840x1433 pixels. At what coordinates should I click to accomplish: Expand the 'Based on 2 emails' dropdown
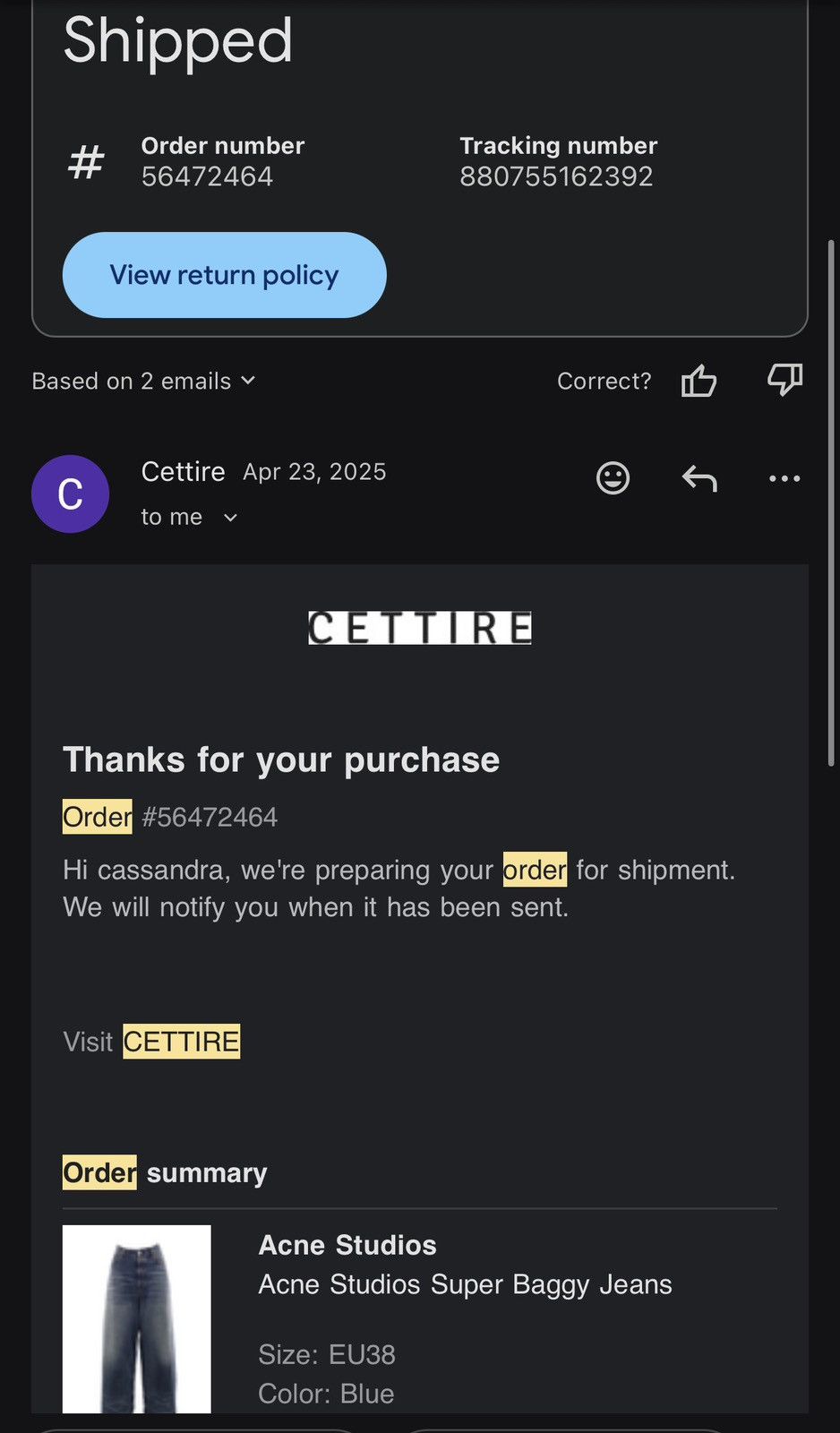pos(144,381)
